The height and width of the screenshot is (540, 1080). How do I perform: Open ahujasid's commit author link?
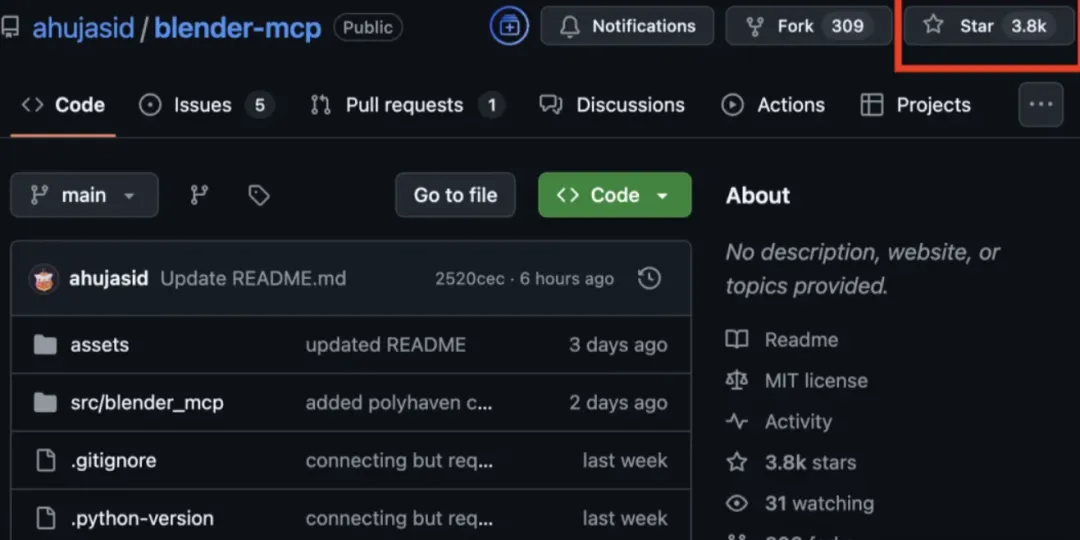tap(109, 279)
